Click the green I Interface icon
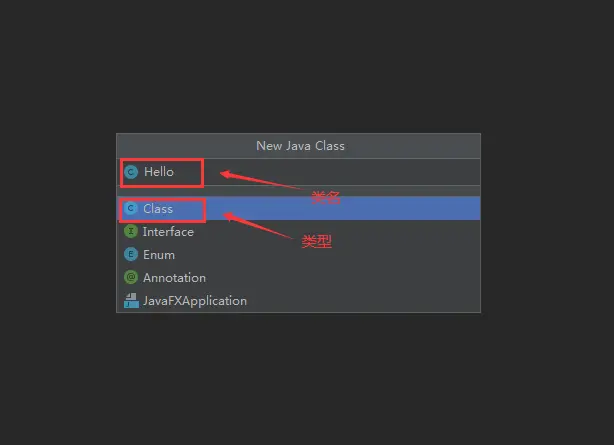The image size is (614, 445). pos(131,232)
